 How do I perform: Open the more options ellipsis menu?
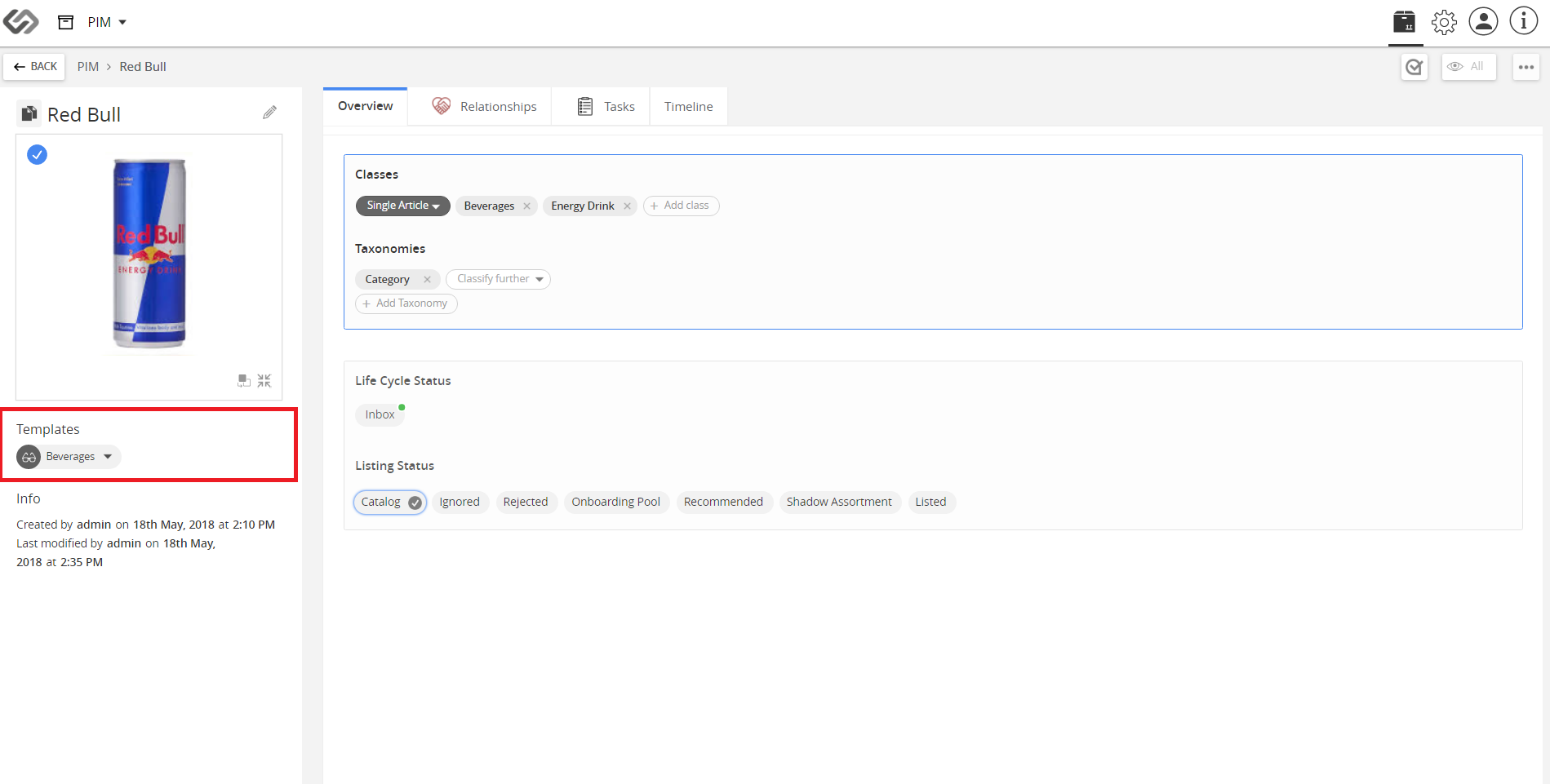pos(1526,67)
